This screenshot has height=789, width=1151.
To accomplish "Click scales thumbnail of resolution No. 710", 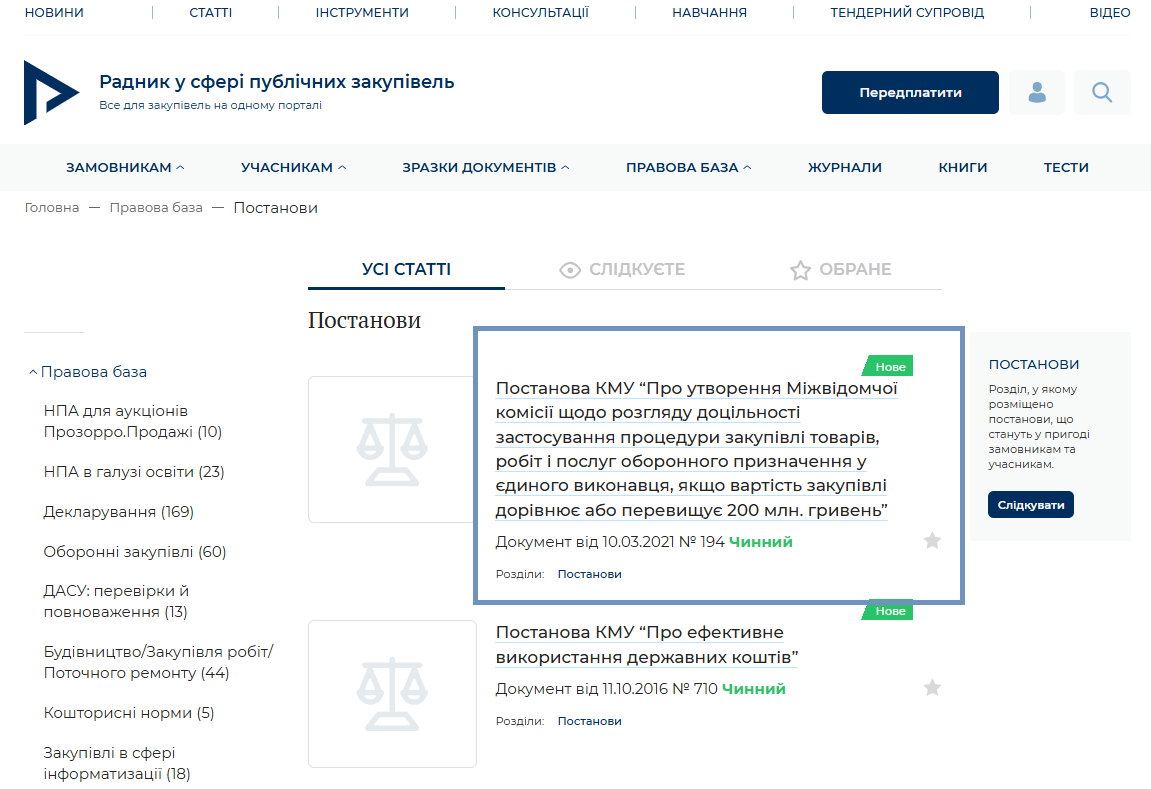I will pos(392,693).
